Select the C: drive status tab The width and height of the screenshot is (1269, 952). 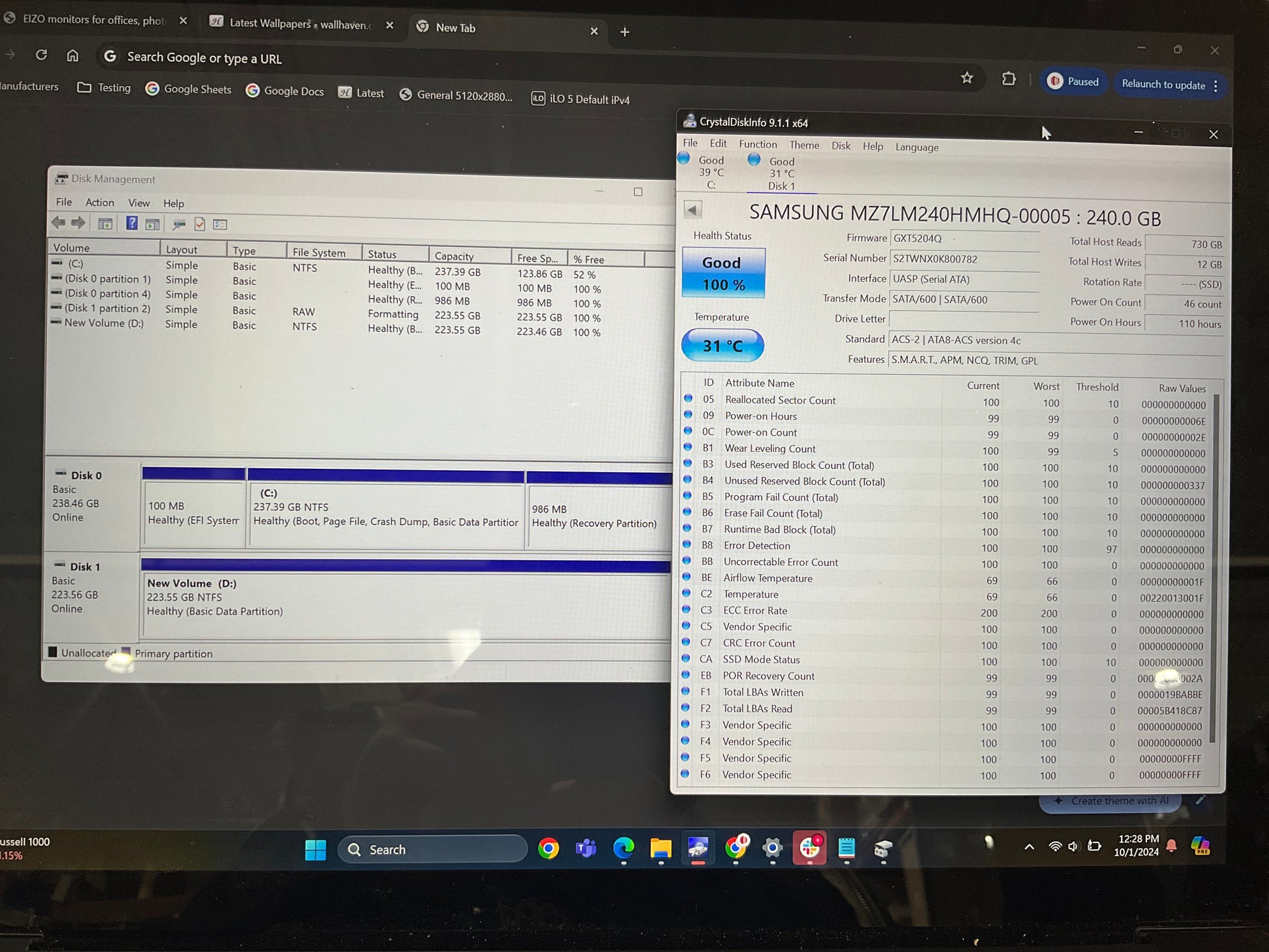(x=704, y=172)
